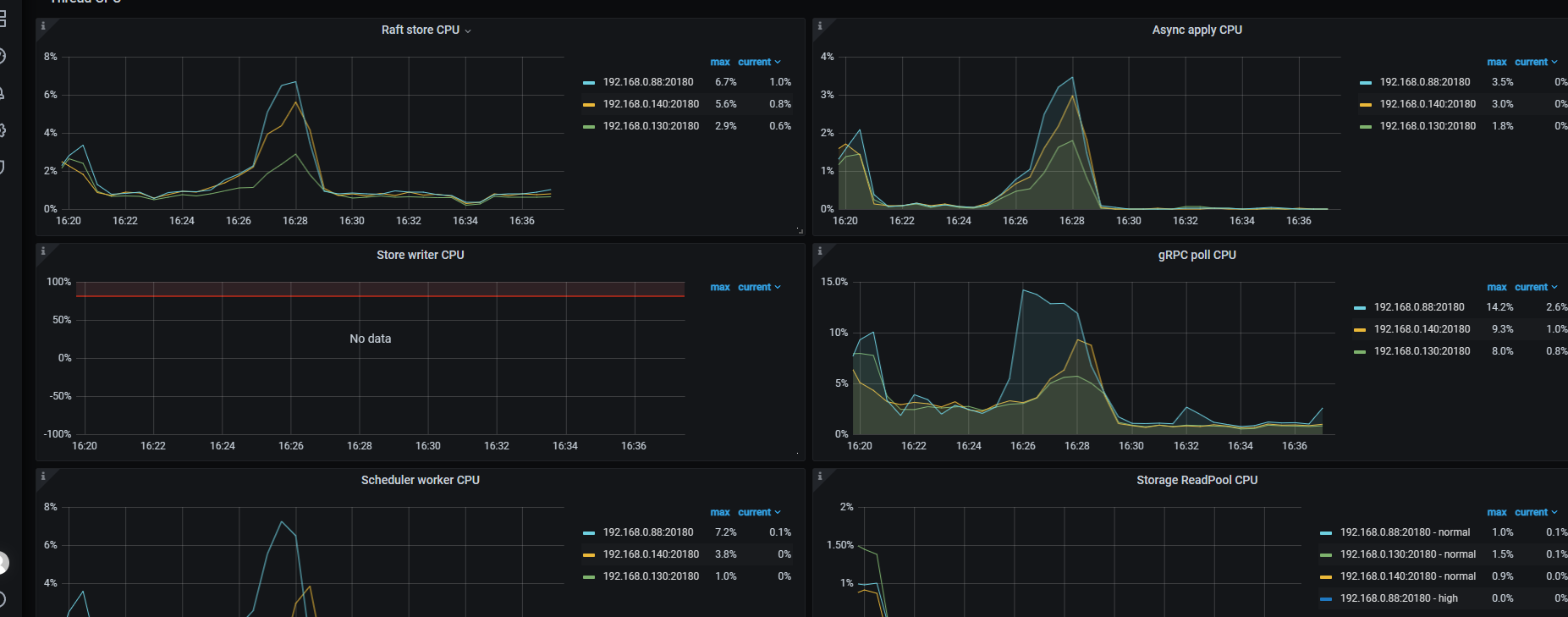Open Scheduler worker CPU info icon

(x=43, y=477)
